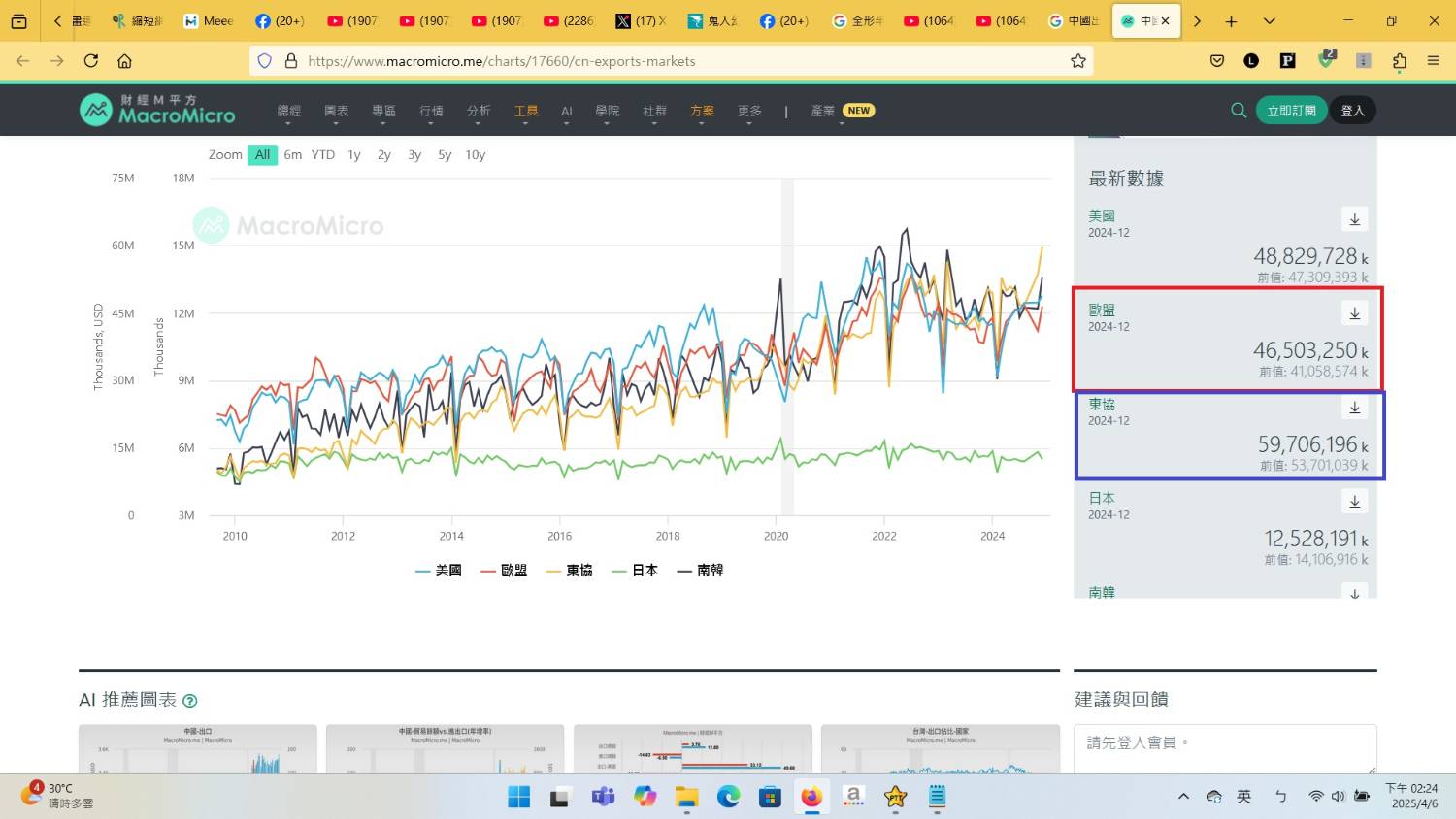Download the 日本 data series
Screen dimensions: 1456x819
tap(1354, 502)
